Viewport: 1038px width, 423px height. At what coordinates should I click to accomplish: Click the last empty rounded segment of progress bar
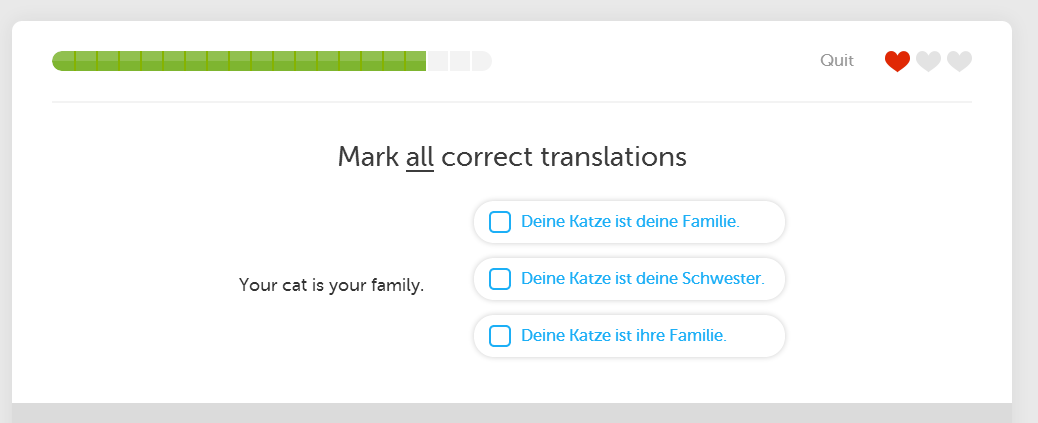pyautogui.click(x=481, y=61)
